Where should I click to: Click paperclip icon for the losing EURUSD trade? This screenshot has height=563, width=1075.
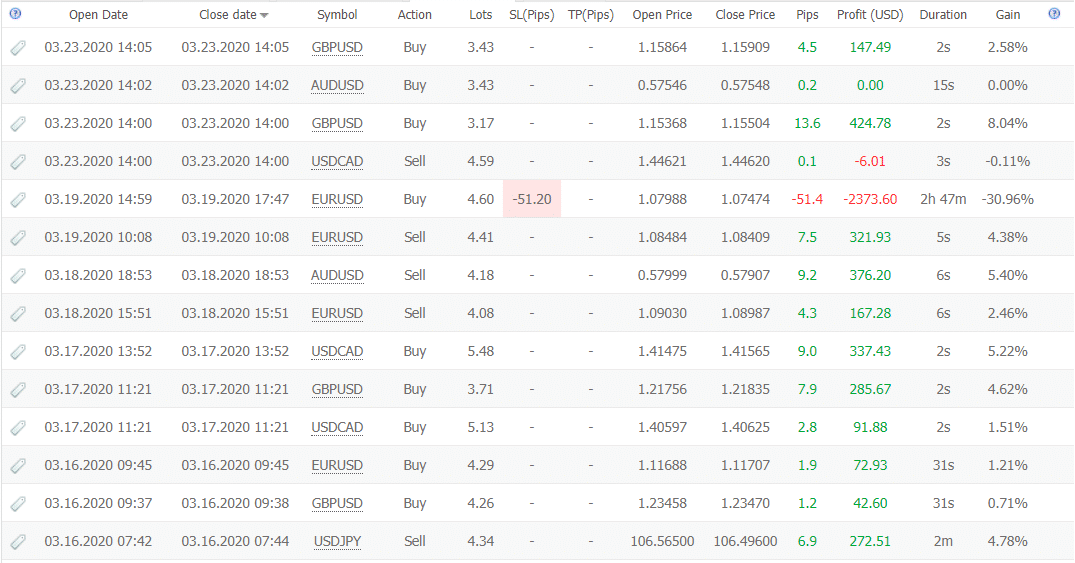[18, 200]
